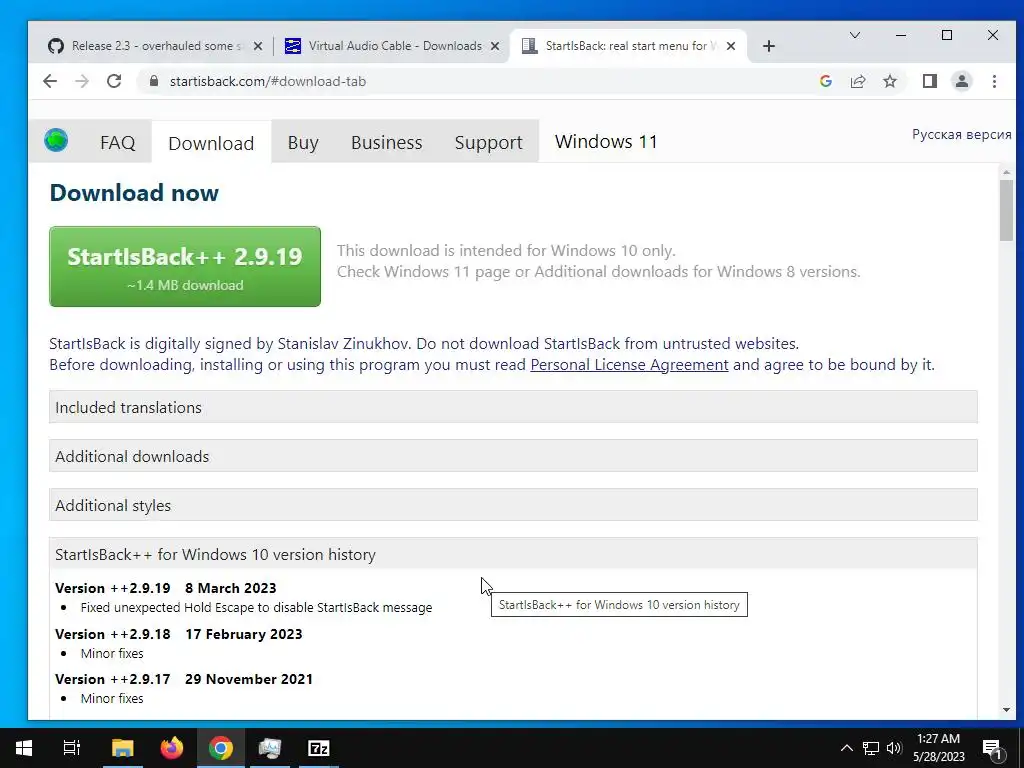Screen dimensions: 1024x768
Task: Click the scrollbar up arrow
Action: pyautogui.click(x=1006, y=172)
